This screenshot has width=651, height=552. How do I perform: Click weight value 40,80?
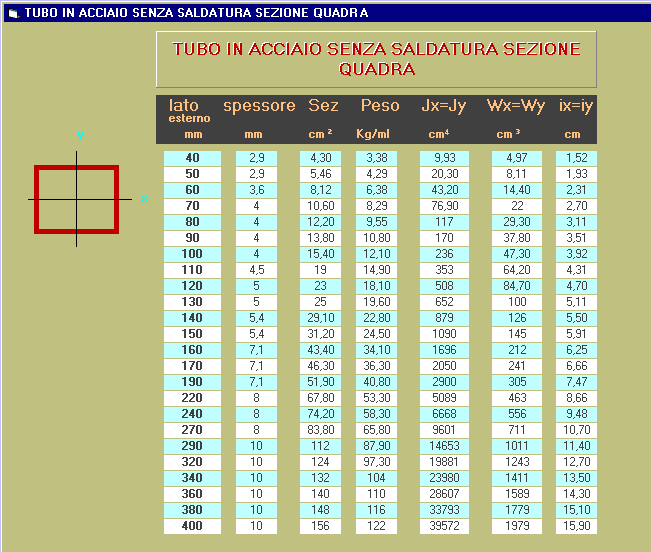[x=377, y=382]
